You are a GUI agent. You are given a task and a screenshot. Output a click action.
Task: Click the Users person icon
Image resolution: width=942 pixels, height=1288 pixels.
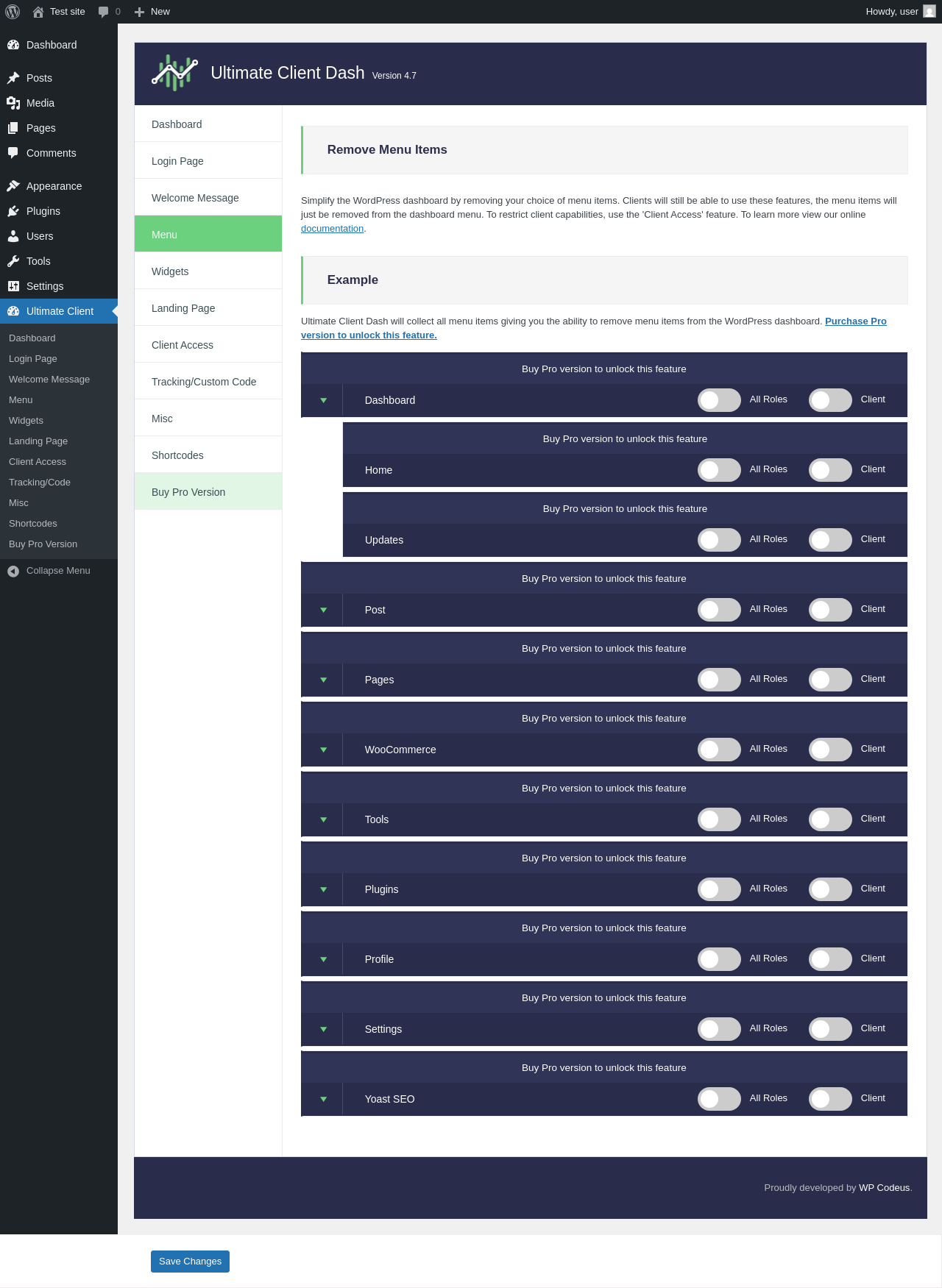click(13, 236)
